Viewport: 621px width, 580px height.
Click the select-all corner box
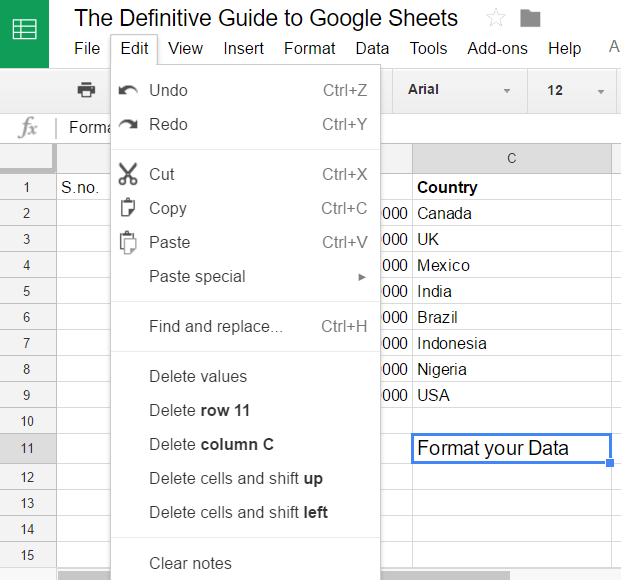[x=28, y=158]
